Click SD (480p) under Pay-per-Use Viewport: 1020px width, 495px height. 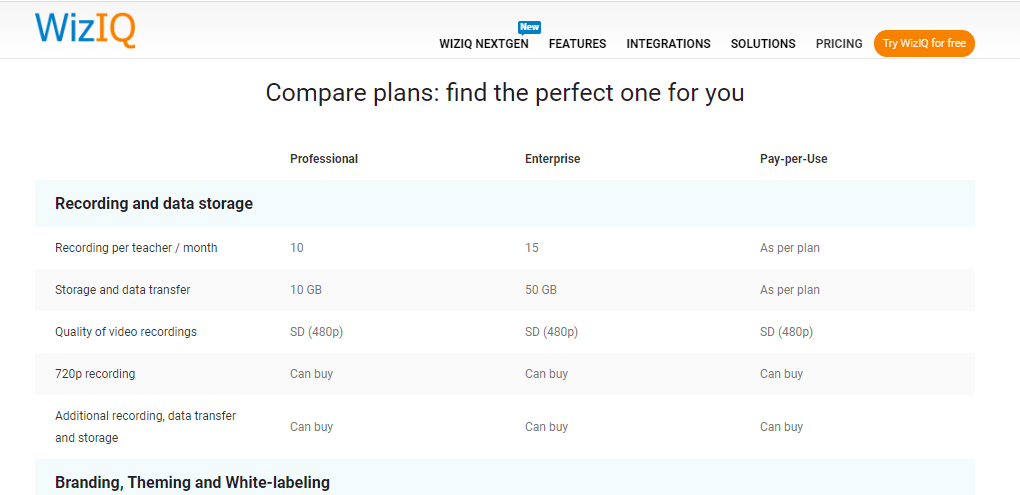click(786, 332)
